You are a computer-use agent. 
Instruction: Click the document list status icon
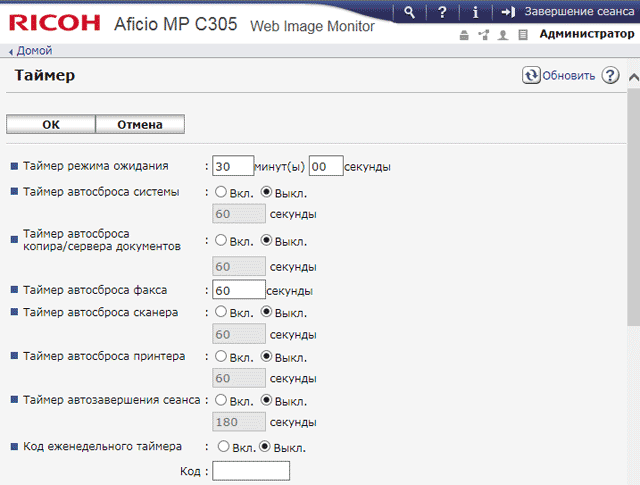coord(522,35)
